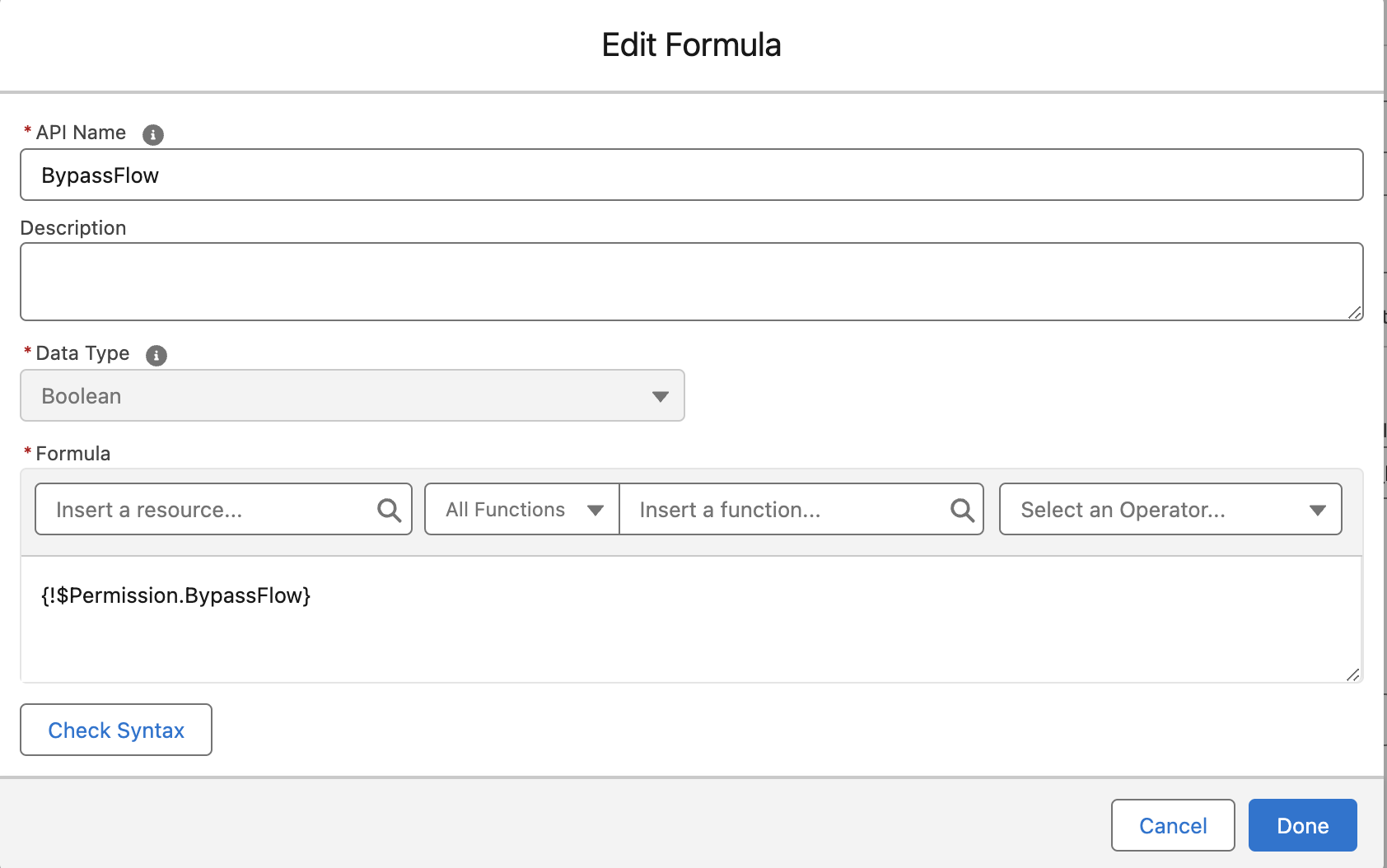Click the Edit Formula dialog title

(x=691, y=45)
